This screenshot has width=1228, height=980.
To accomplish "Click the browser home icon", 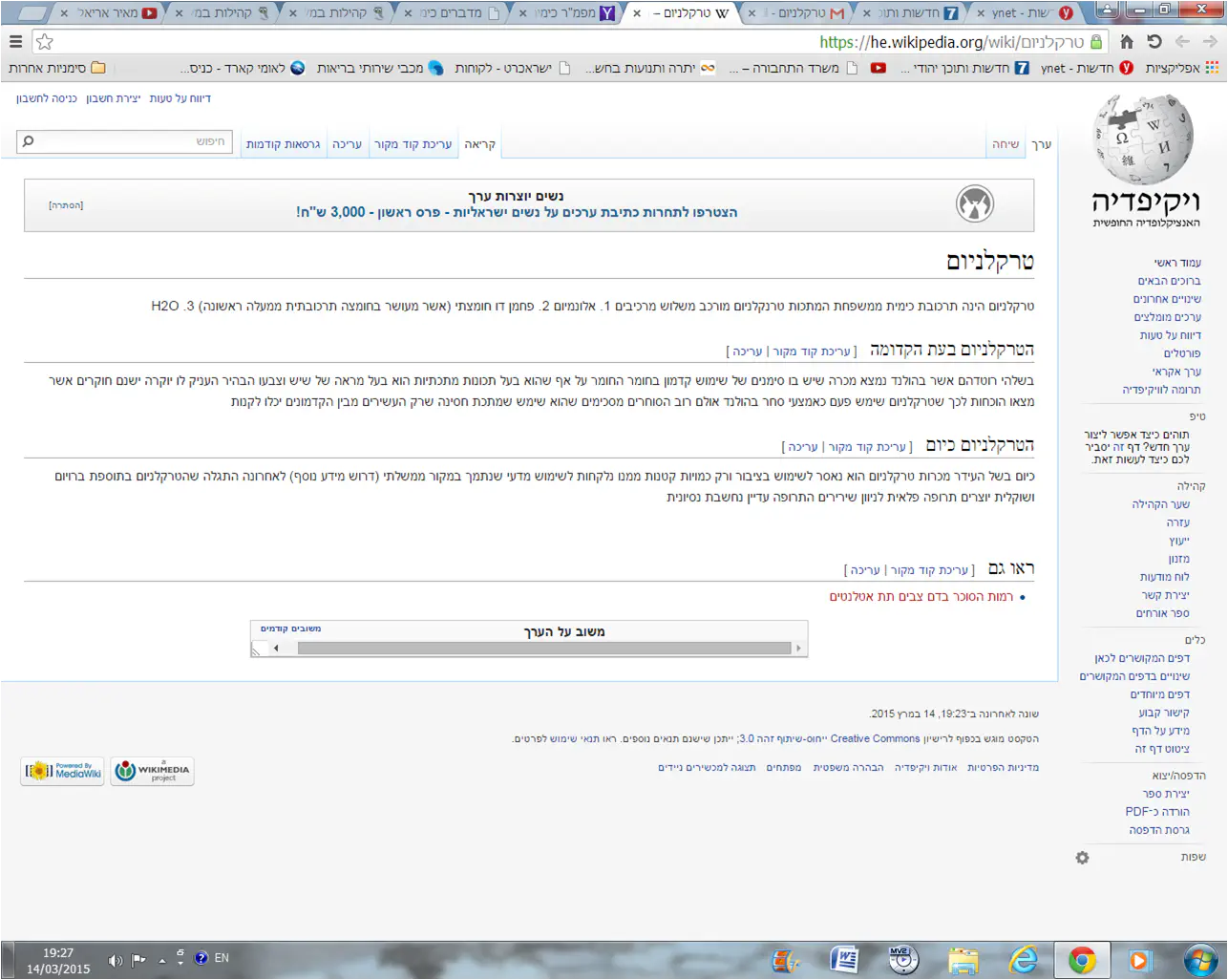I will pyautogui.click(x=1127, y=42).
